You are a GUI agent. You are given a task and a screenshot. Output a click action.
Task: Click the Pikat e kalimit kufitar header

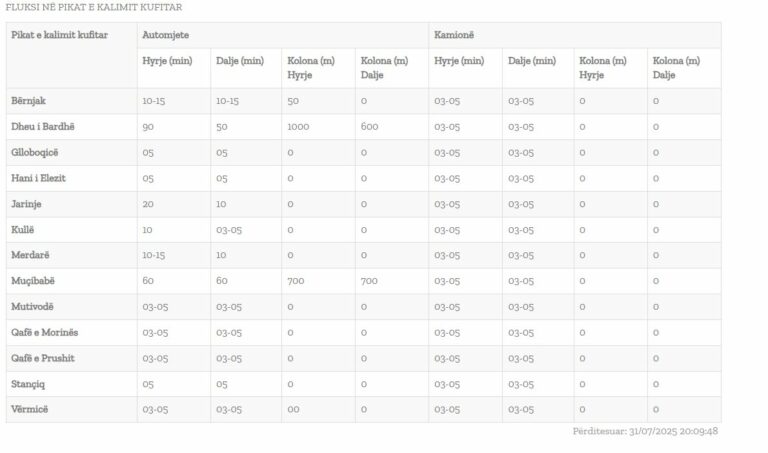[59, 35]
